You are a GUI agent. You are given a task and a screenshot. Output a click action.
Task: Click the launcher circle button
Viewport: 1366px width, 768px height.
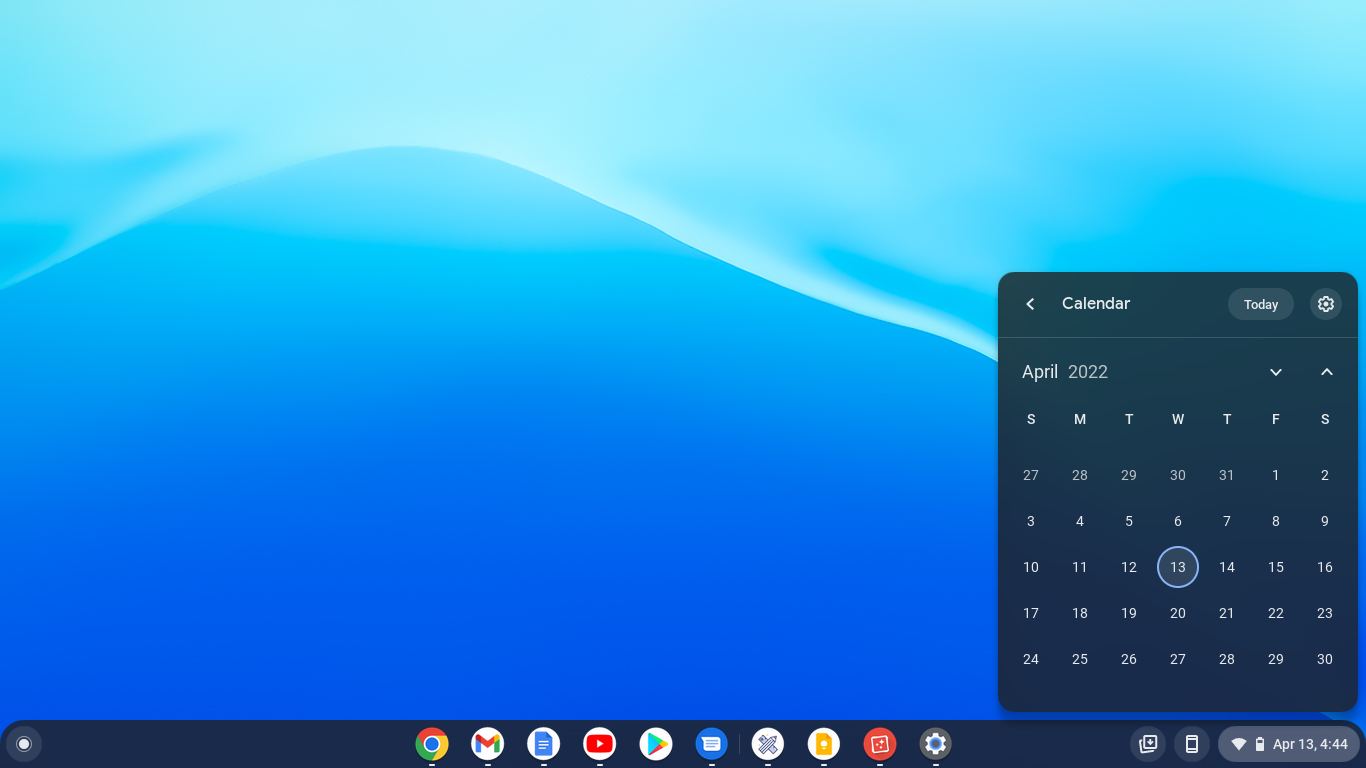click(24, 744)
